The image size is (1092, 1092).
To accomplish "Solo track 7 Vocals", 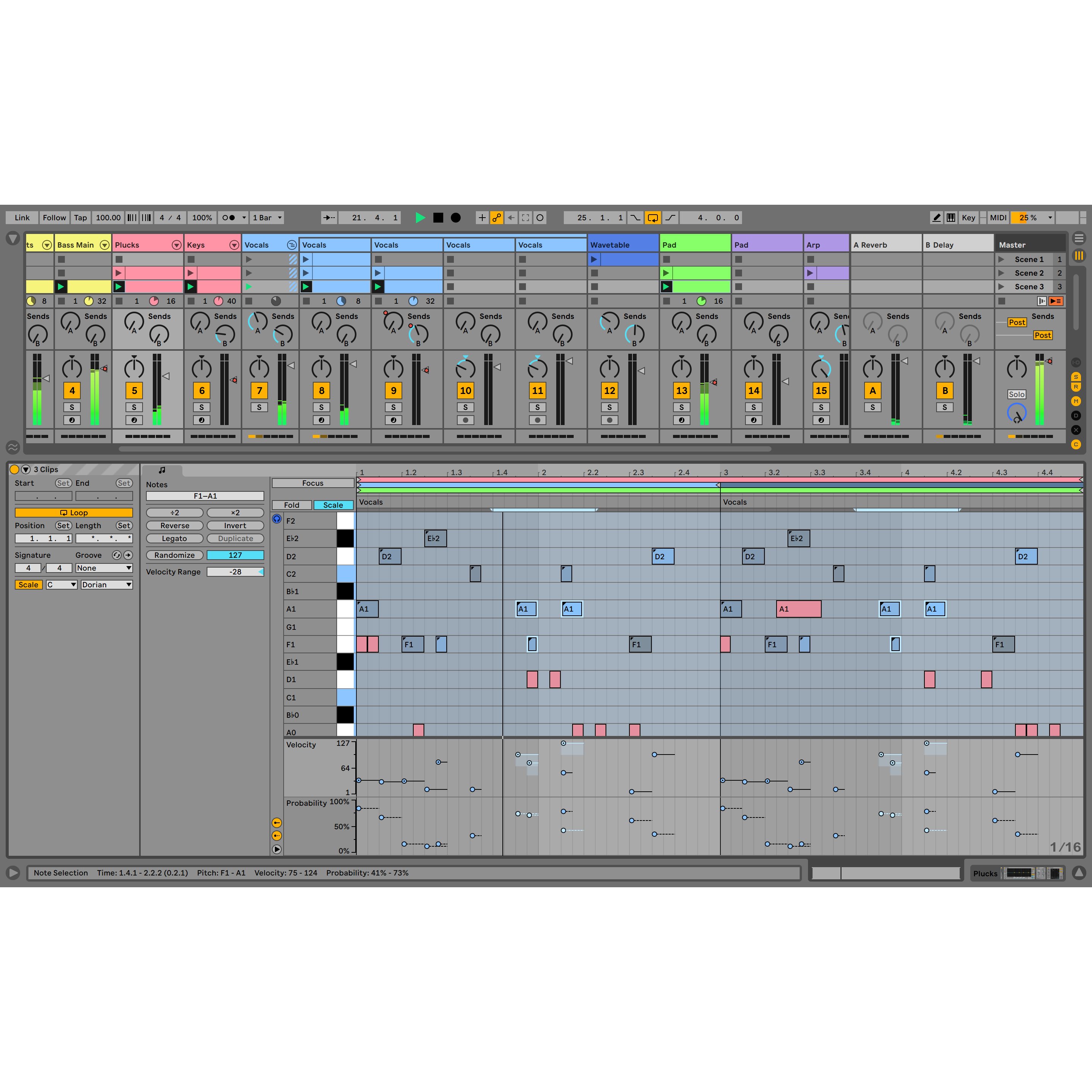I will tap(259, 407).
